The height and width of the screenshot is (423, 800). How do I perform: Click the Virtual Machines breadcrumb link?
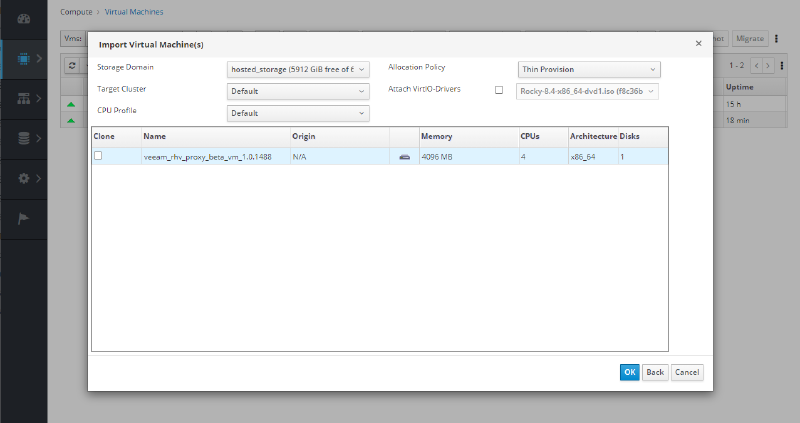[134, 12]
